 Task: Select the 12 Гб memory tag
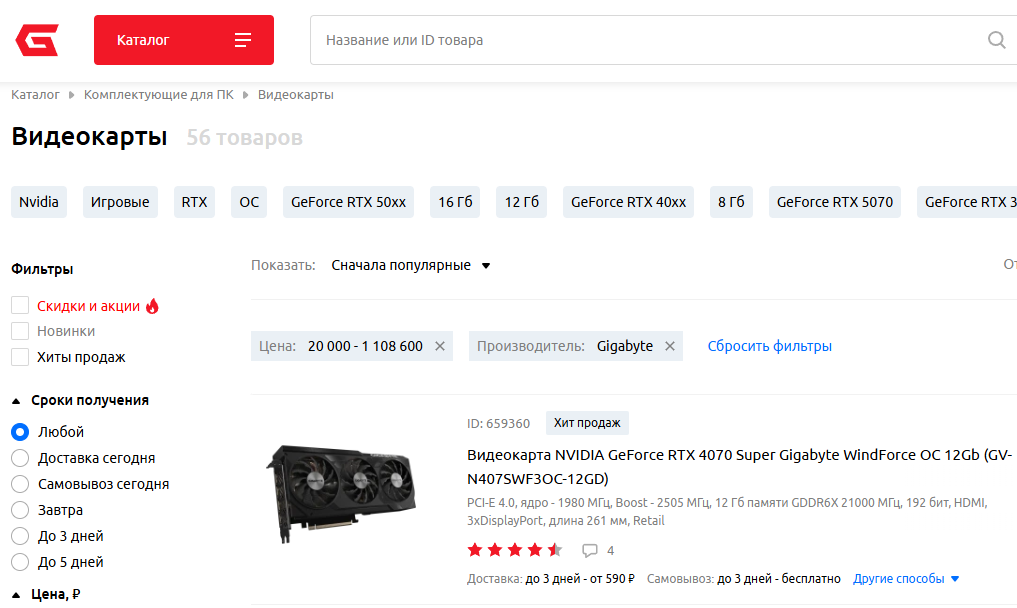point(522,202)
